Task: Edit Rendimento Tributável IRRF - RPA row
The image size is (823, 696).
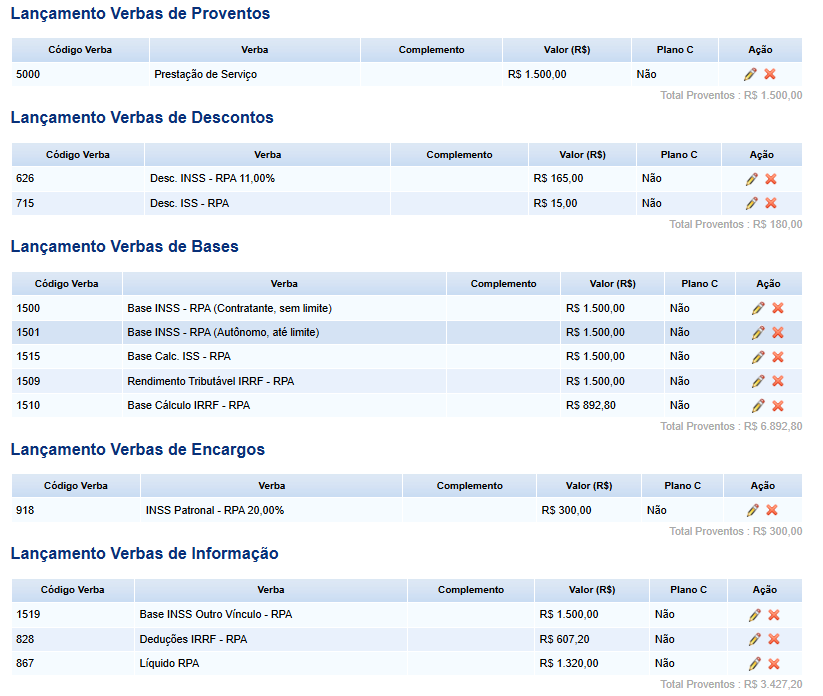Action: coord(758,381)
